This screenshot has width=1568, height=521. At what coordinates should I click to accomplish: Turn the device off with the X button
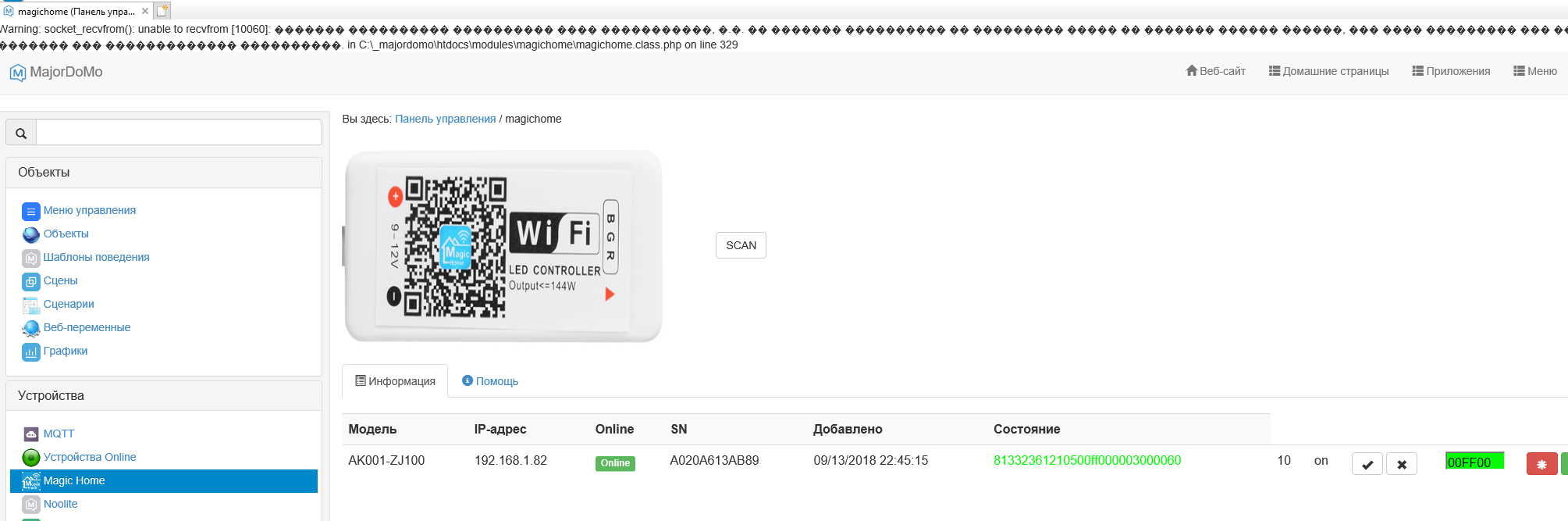click(1402, 464)
